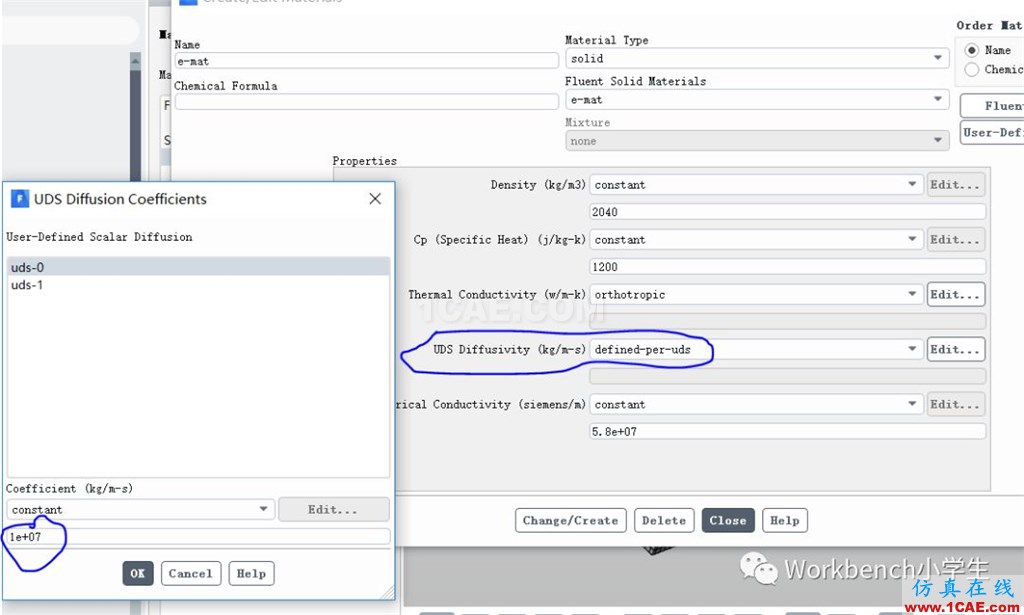The image size is (1024, 615).
Task: Click the Specific Heat Edit button
Action: click(x=956, y=240)
